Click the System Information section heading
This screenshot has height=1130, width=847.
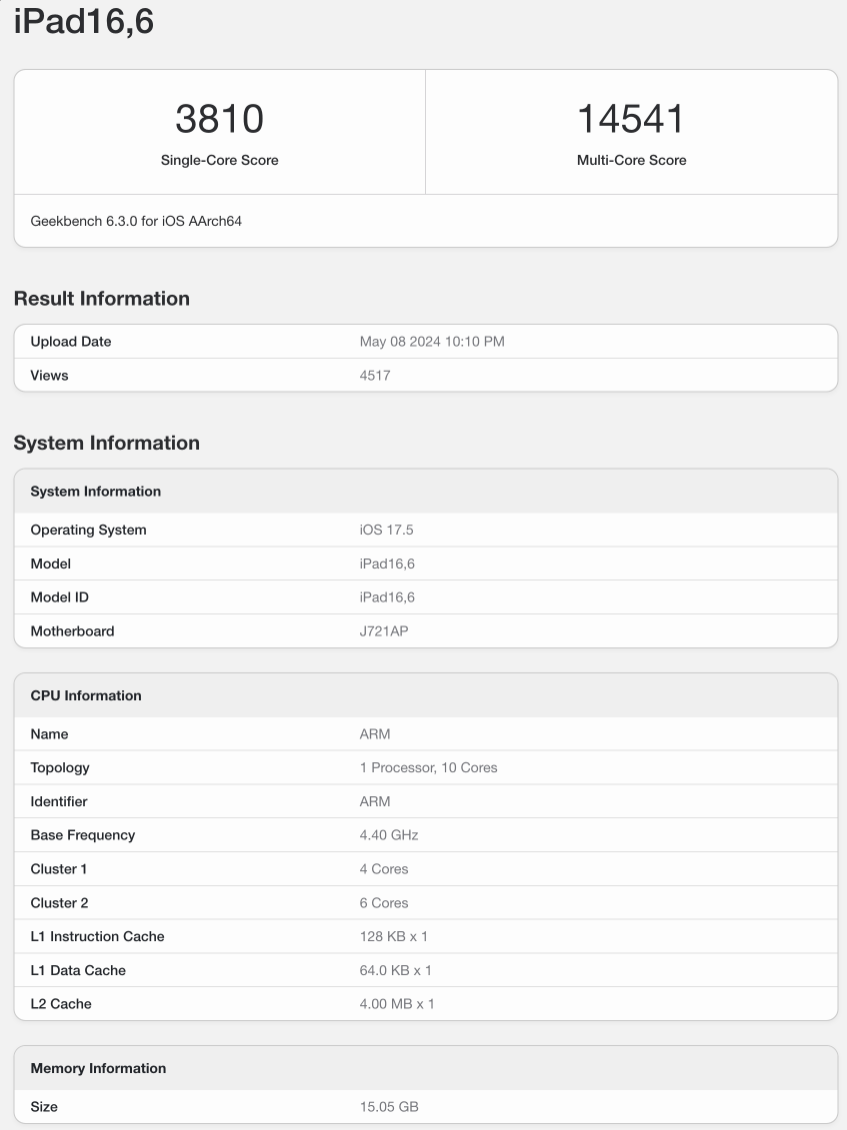(x=107, y=442)
